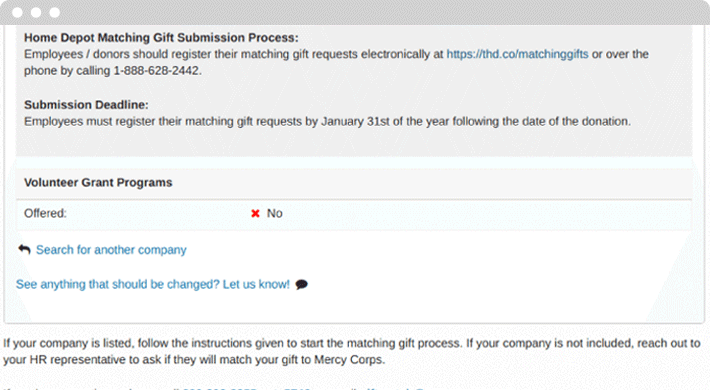
Task: Follow the Search for another company link
Action: tap(111, 250)
